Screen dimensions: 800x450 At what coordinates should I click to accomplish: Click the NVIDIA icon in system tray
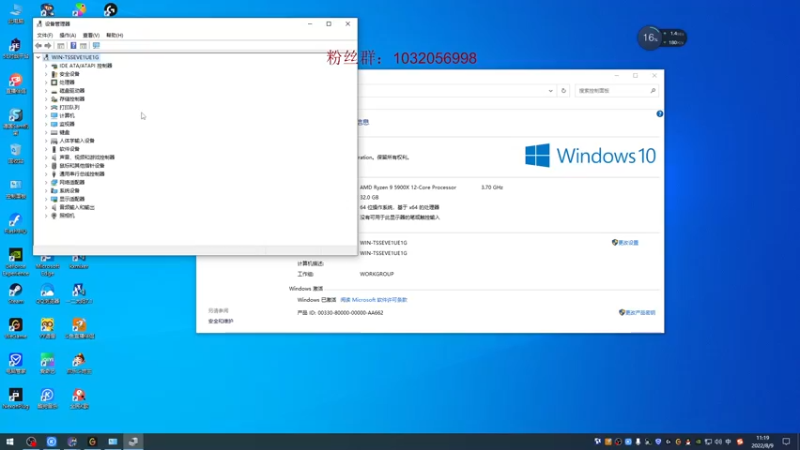(698, 442)
